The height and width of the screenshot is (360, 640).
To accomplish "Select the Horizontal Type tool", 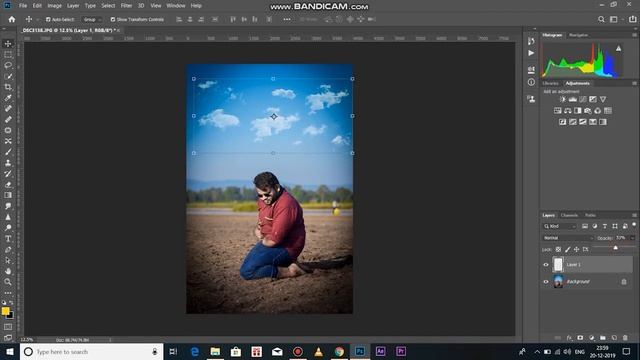I will click(8, 239).
